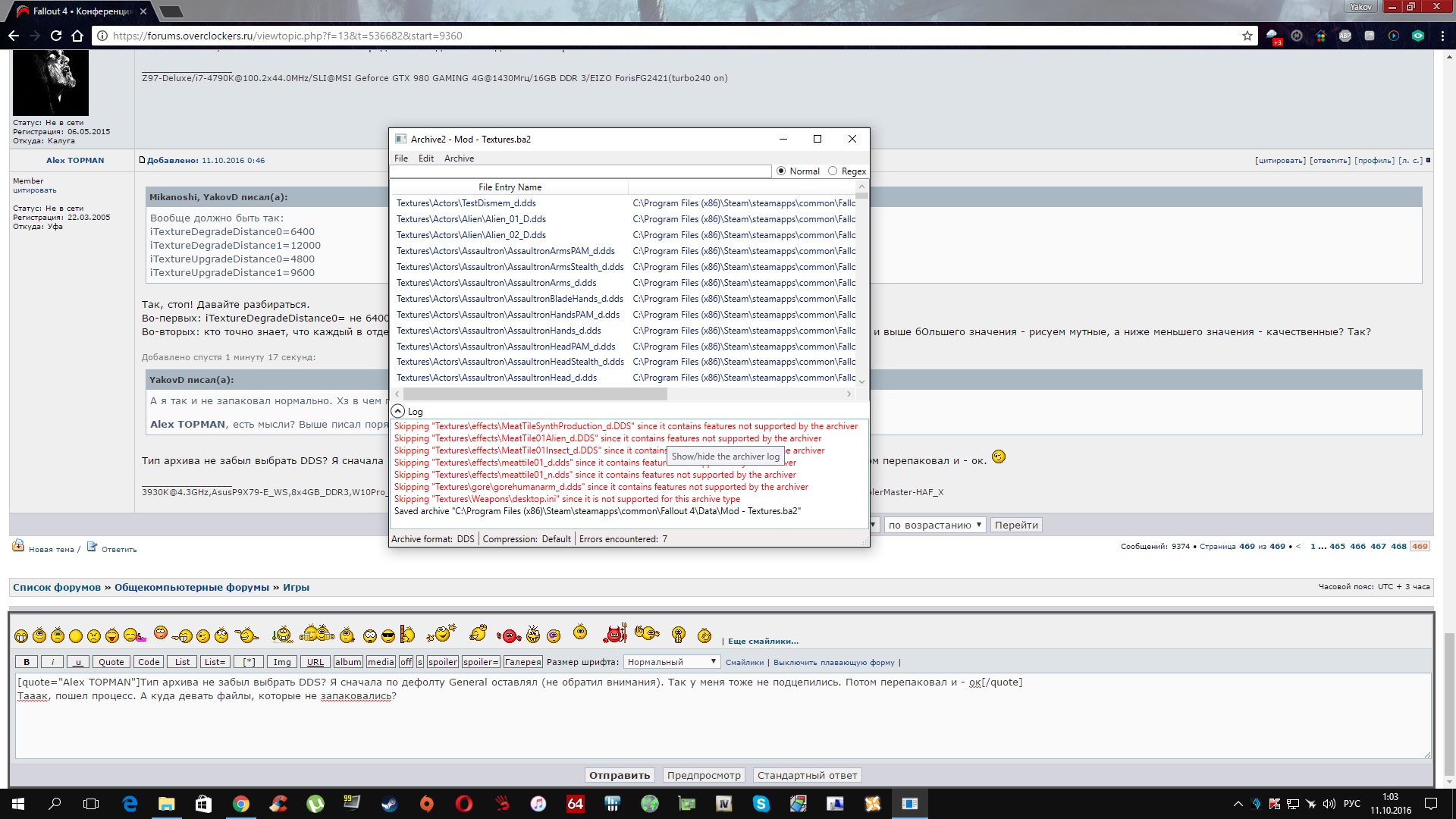Click the Предпросмотр preview button

(703, 775)
